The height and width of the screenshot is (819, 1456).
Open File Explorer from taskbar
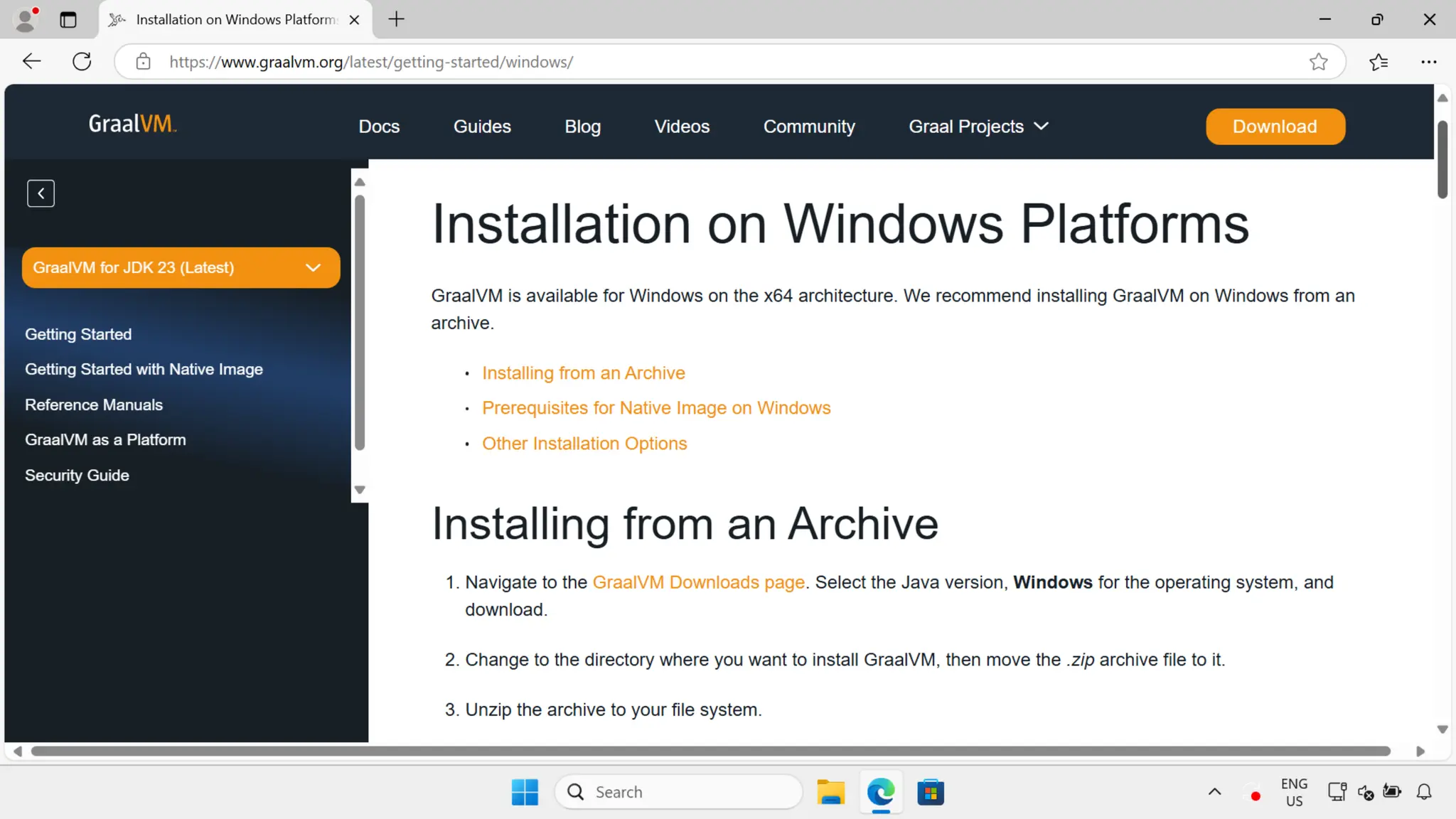(830, 792)
